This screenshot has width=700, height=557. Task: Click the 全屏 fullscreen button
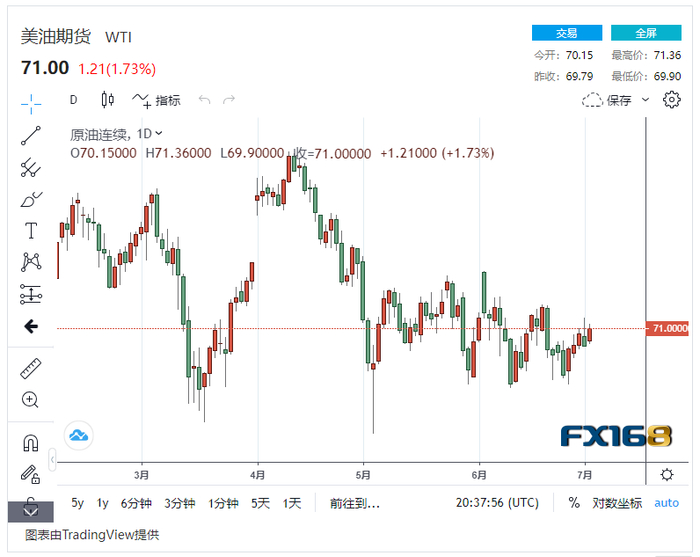pyautogui.click(x=645, y=33)
